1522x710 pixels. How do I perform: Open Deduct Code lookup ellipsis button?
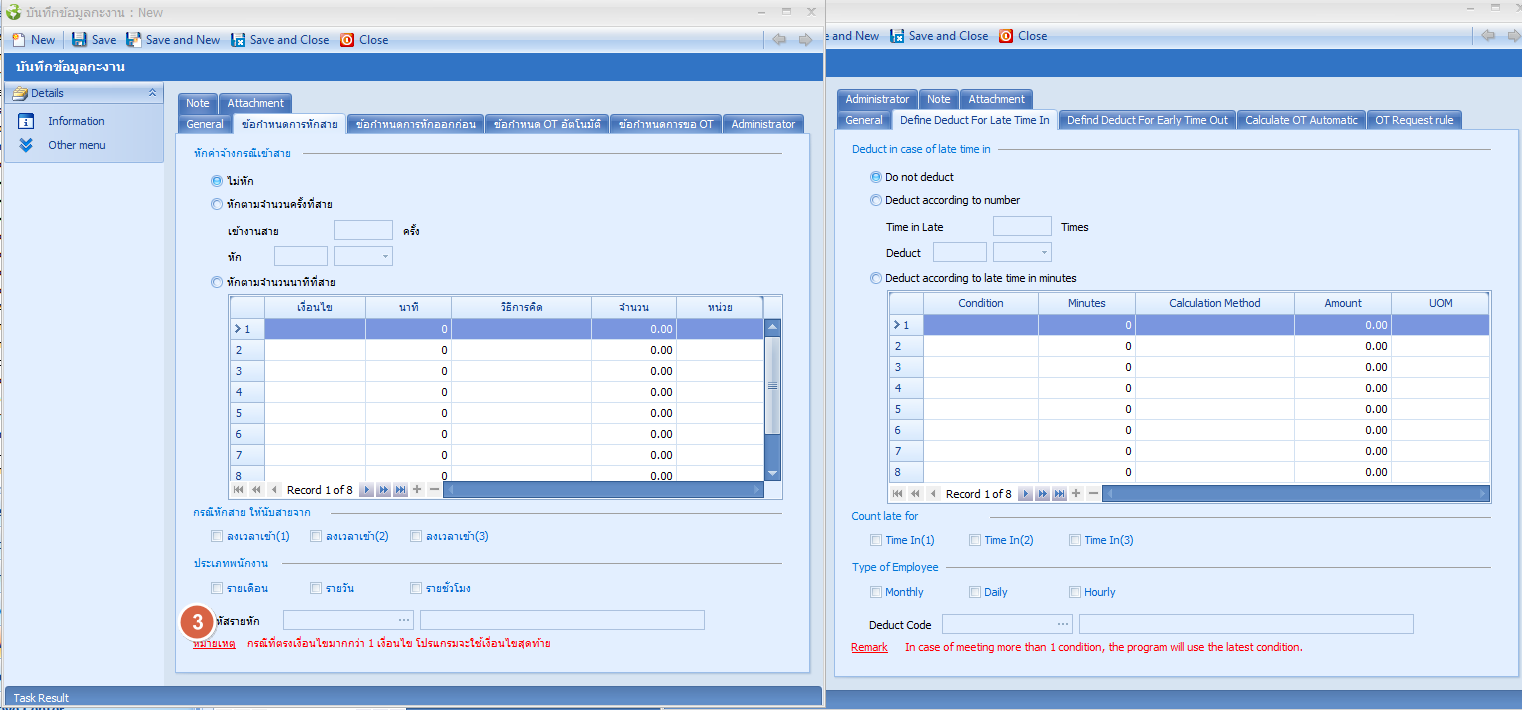point(1062,624)
